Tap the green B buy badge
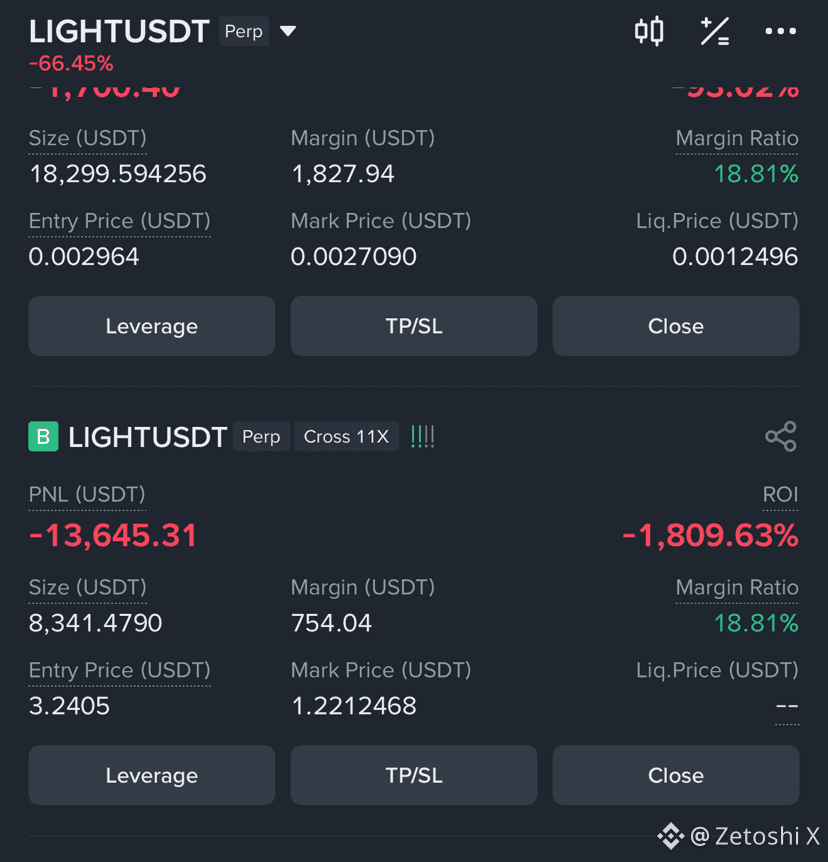 coord(43,436)
